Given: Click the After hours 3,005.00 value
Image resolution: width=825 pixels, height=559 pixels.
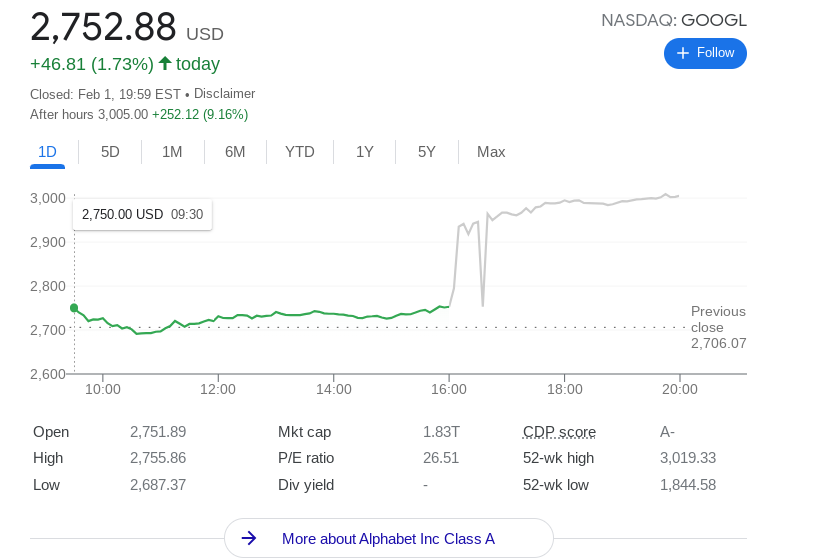Looking at the screenshot, I should (123, 115).
